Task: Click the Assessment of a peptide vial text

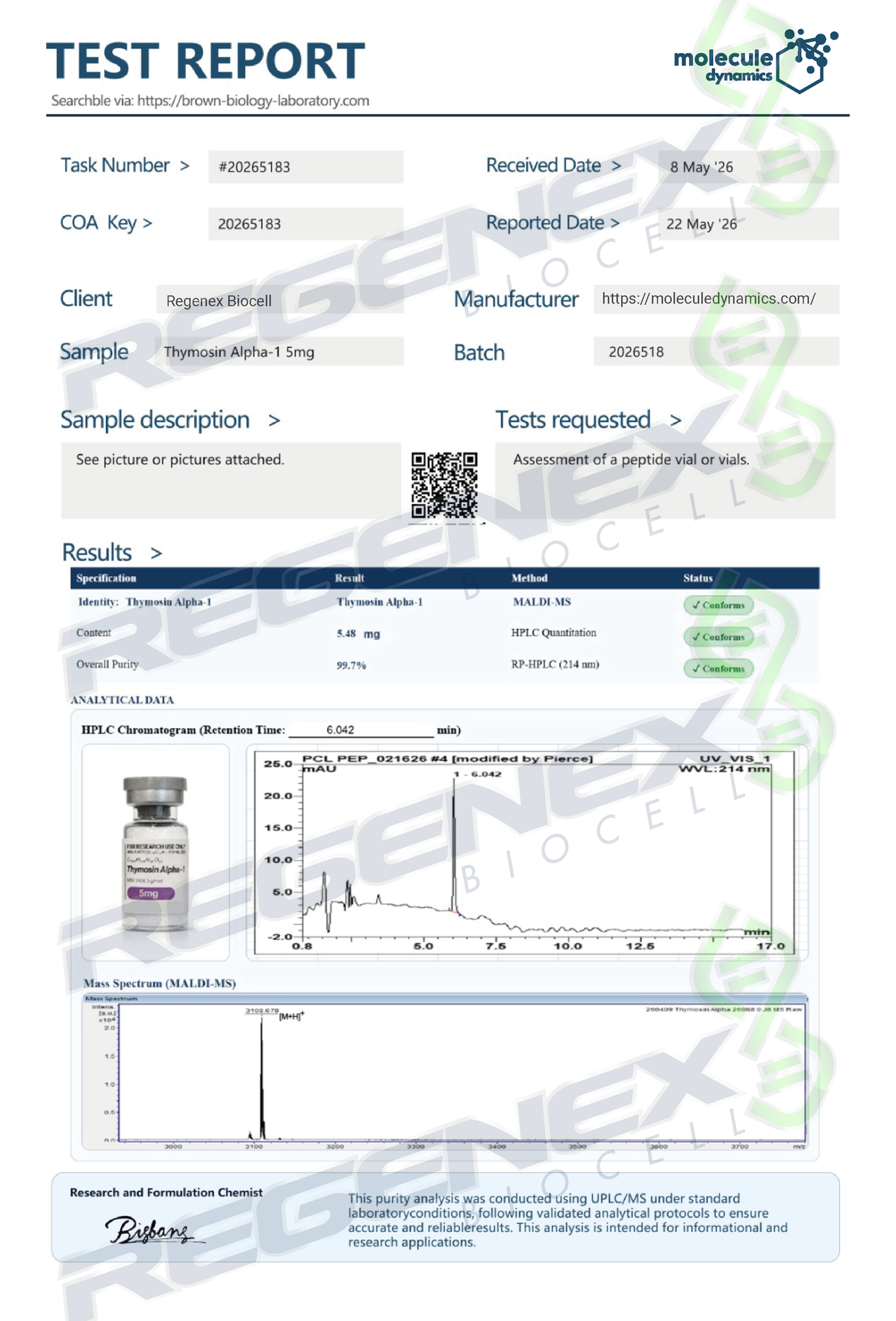Action: (631, 459)
